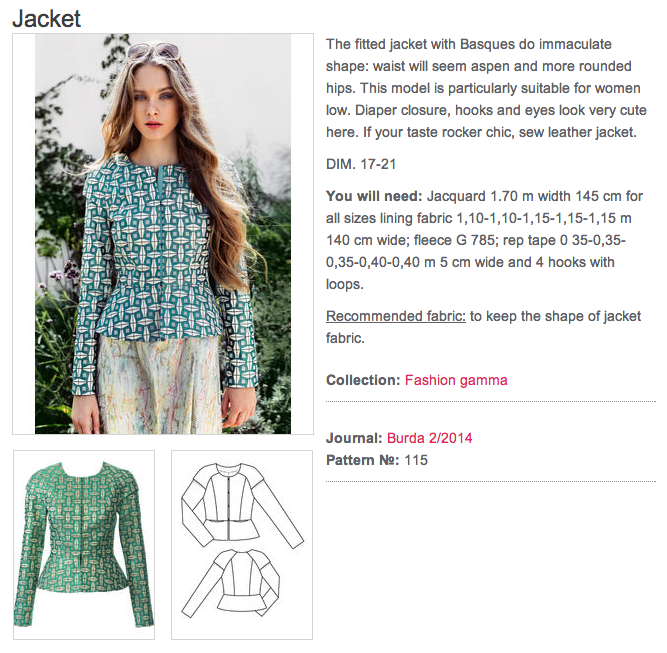Click the sunglasses on the model's head
The image size is (667, 653).
(154, 51)
